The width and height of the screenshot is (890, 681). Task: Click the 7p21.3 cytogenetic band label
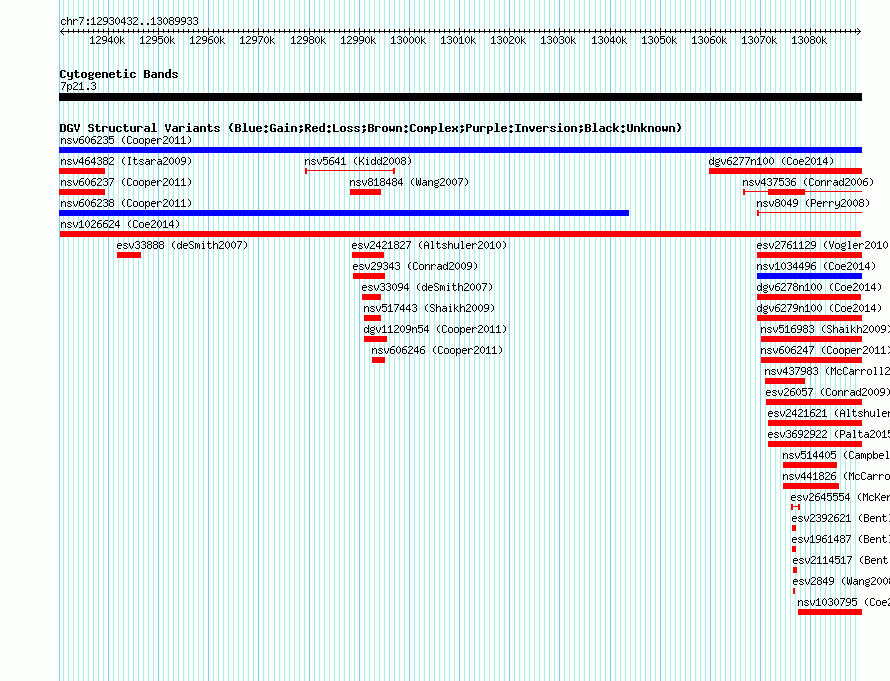click(78, 86)
